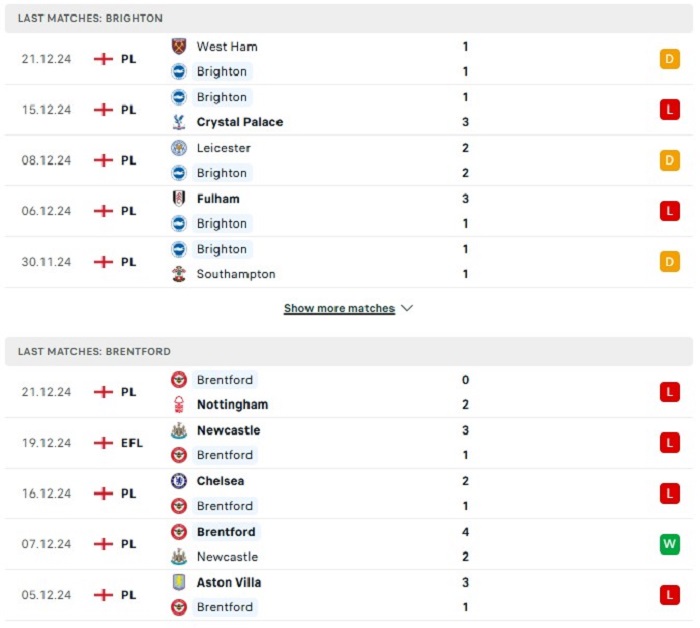Click the Aston Villa club crest
Screen dimensions: 700x628
179,582
